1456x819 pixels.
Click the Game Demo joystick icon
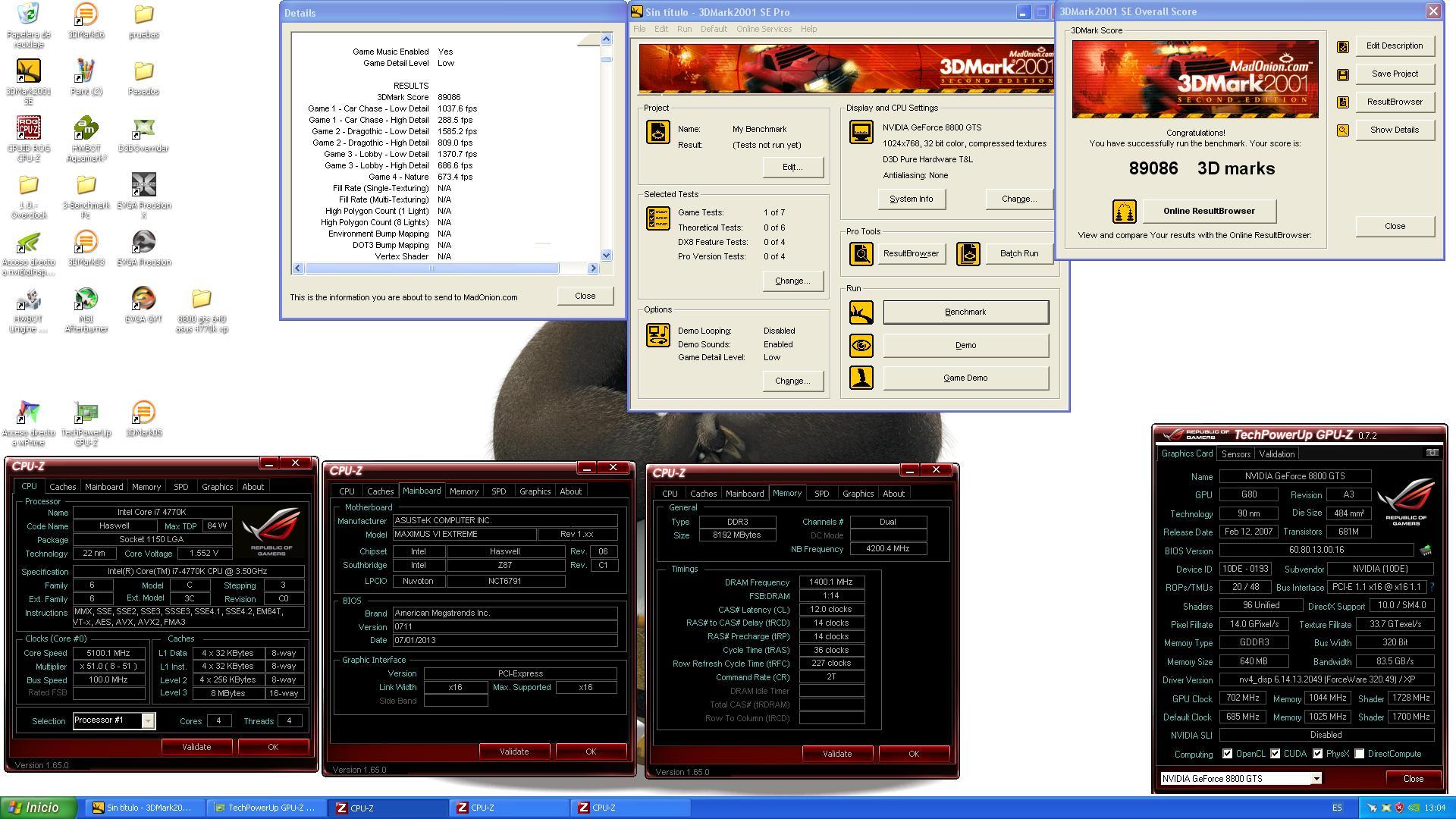click(861, 378)
